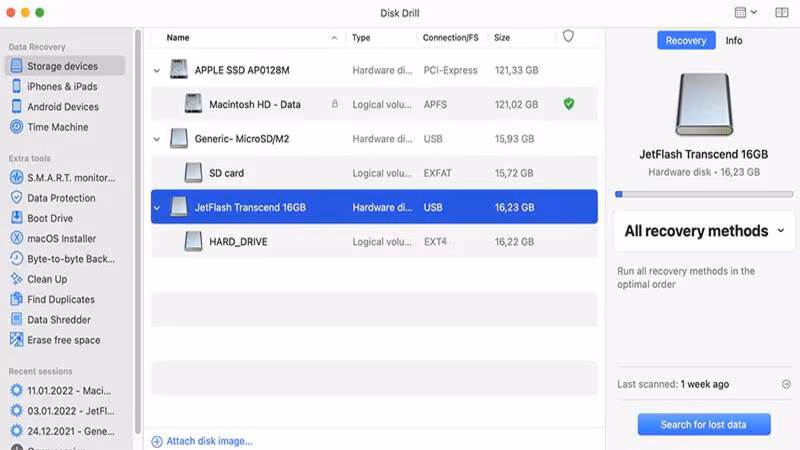This screenshot has height=450, width=800.
Task: Select the APPLE SSD AP0128M row
Action: point(374,70)
